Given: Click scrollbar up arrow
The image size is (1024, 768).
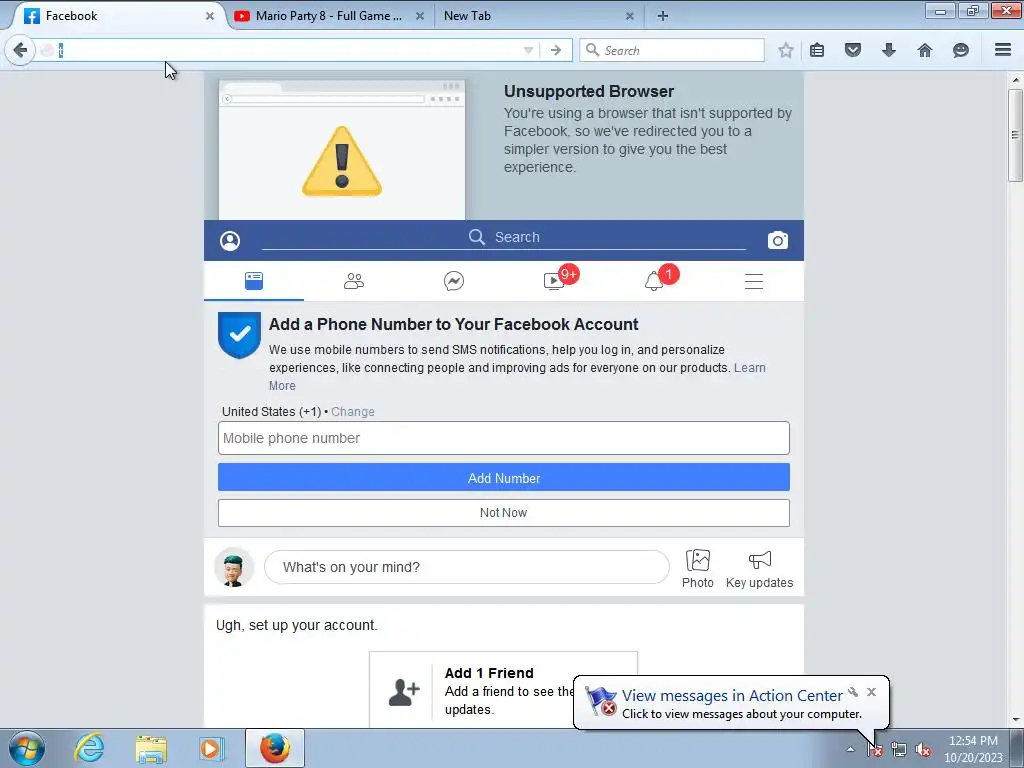Looking at the screenshot, I should point(1015,79).
